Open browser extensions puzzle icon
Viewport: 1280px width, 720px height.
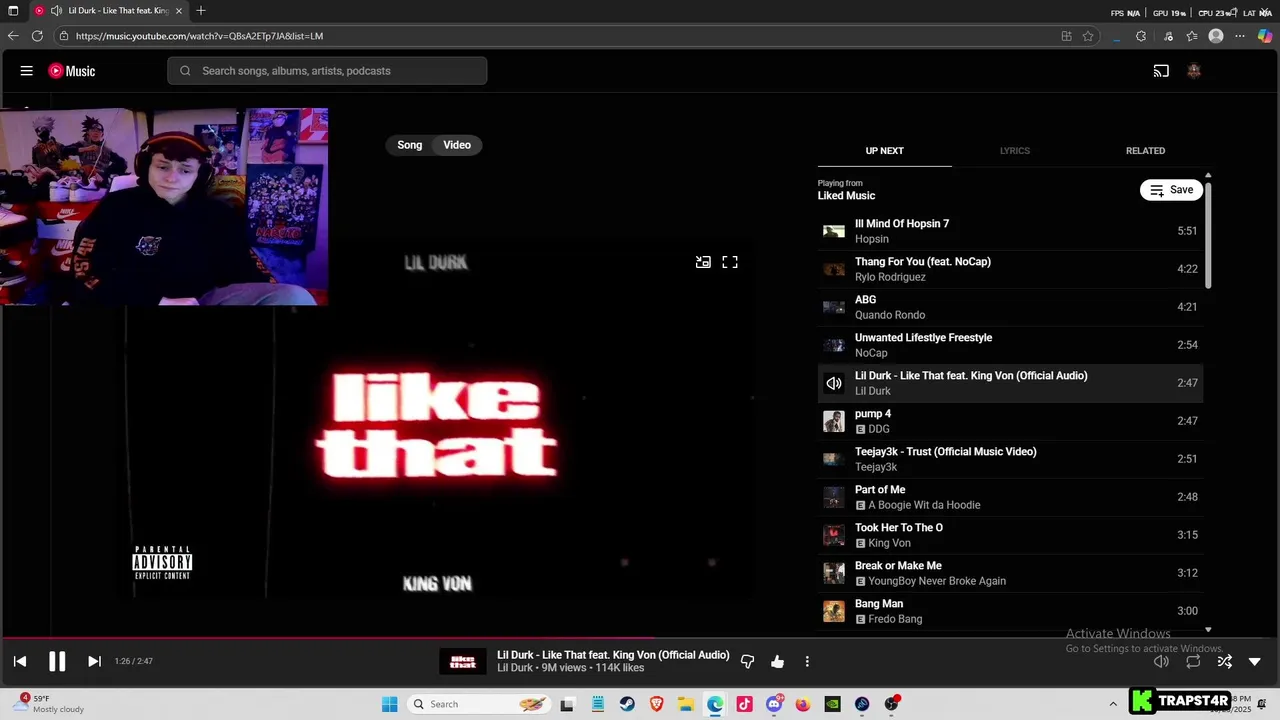click(1141, 36)
